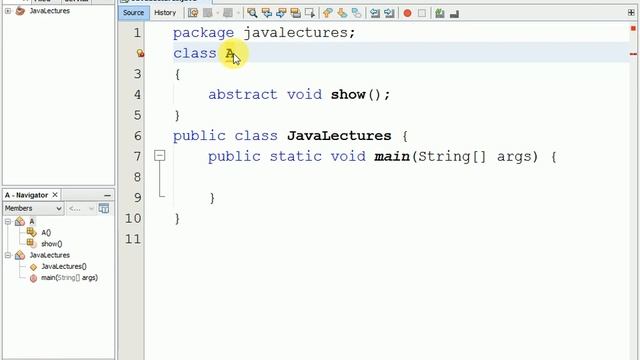Screen dimensions: 640x360
Task: Click the Find Next Occurrence icon
Action: tap(281, 13)
